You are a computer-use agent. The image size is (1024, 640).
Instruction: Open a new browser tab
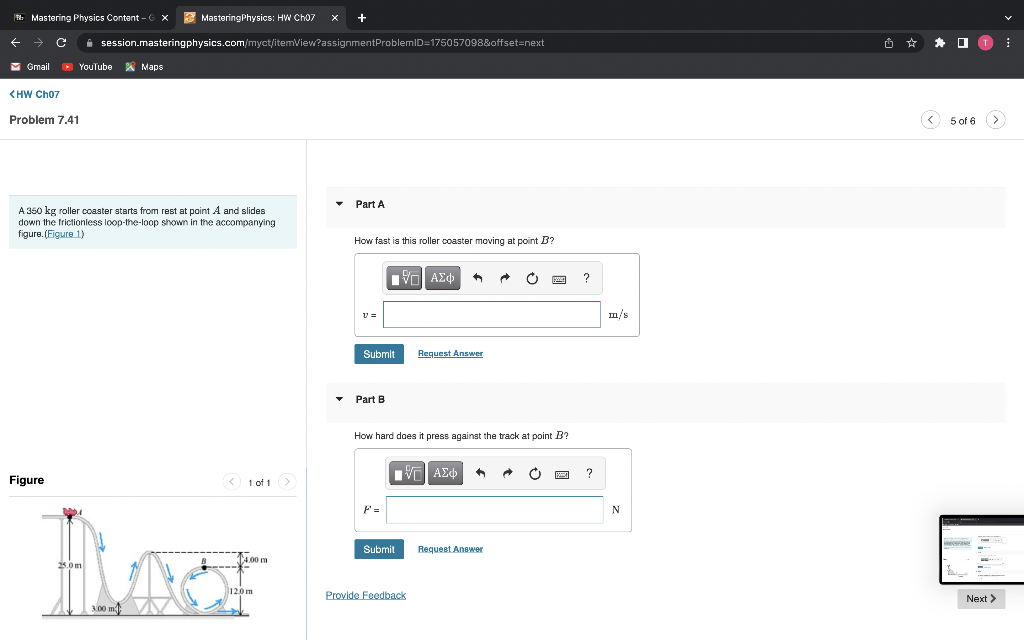point(362,18)
